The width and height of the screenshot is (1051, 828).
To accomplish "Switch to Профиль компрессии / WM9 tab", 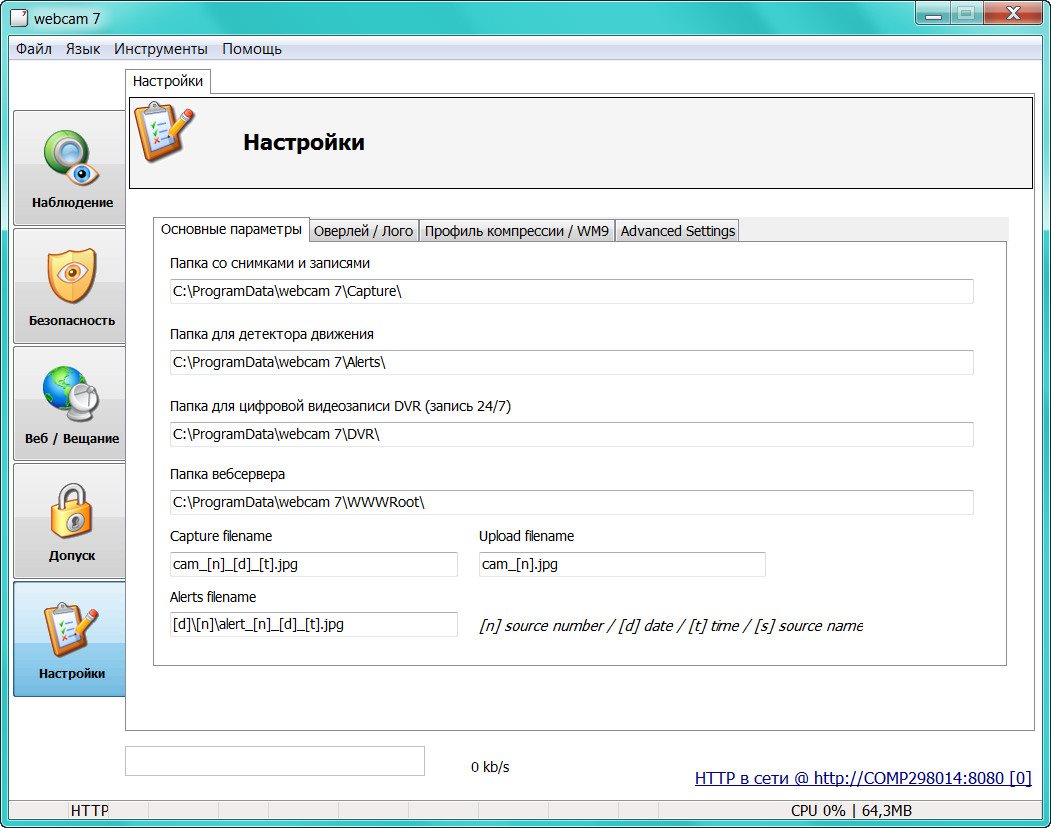I will click(516, 231).
